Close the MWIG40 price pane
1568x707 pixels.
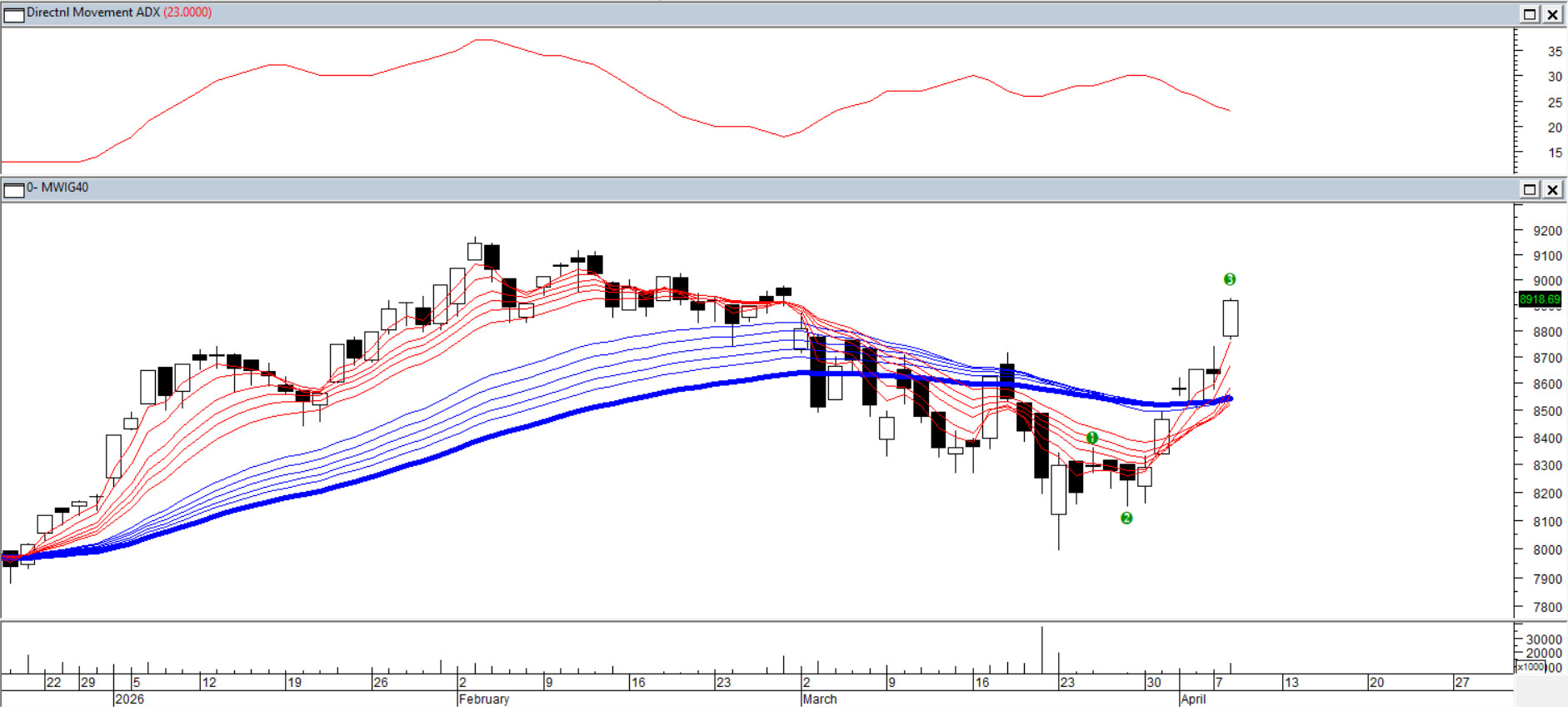[x=1553, y=189]
